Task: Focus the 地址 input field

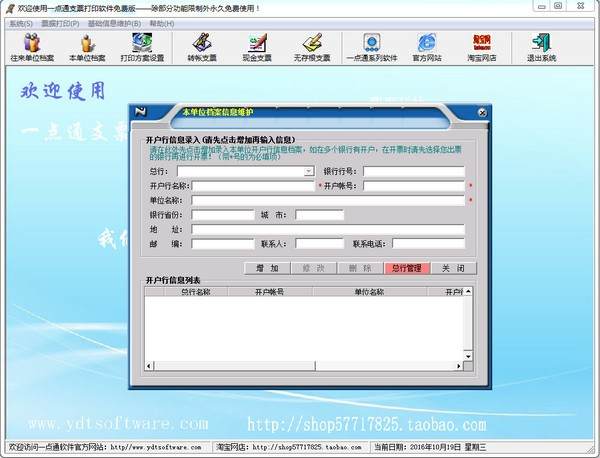Action: 328,230
